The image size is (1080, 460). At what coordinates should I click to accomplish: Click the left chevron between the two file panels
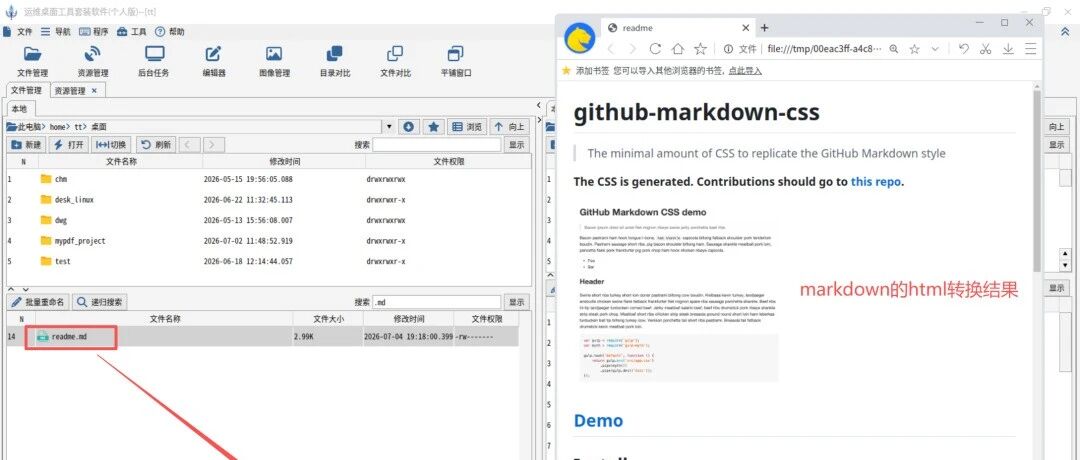tap(539, 105)
